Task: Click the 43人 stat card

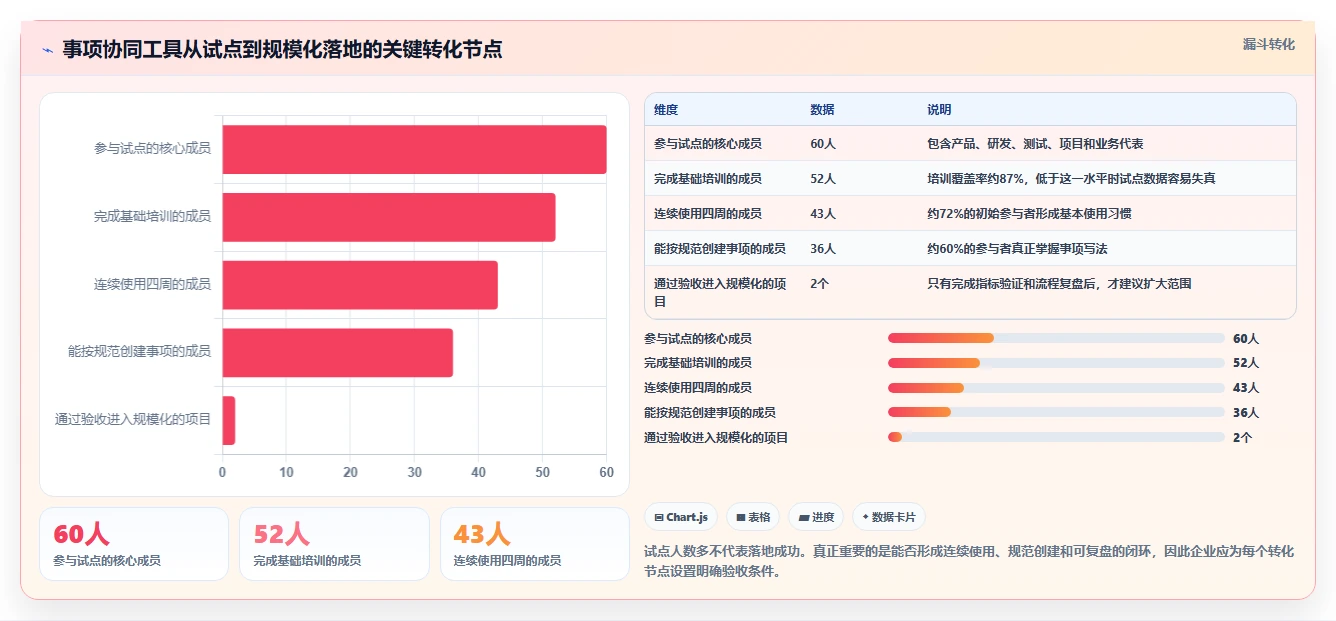Action: coord(535,544)
